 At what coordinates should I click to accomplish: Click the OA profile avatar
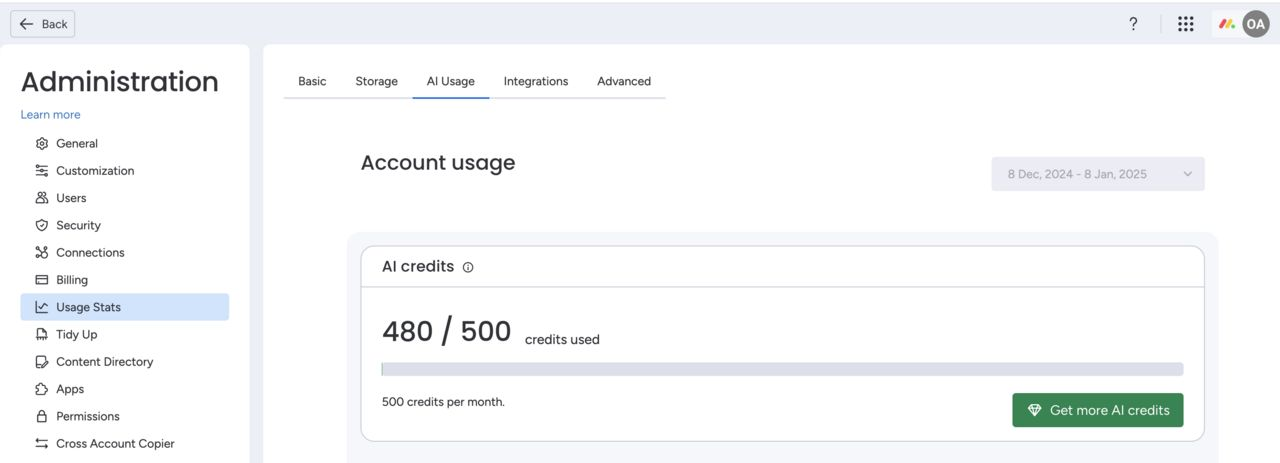[1256, 24]
